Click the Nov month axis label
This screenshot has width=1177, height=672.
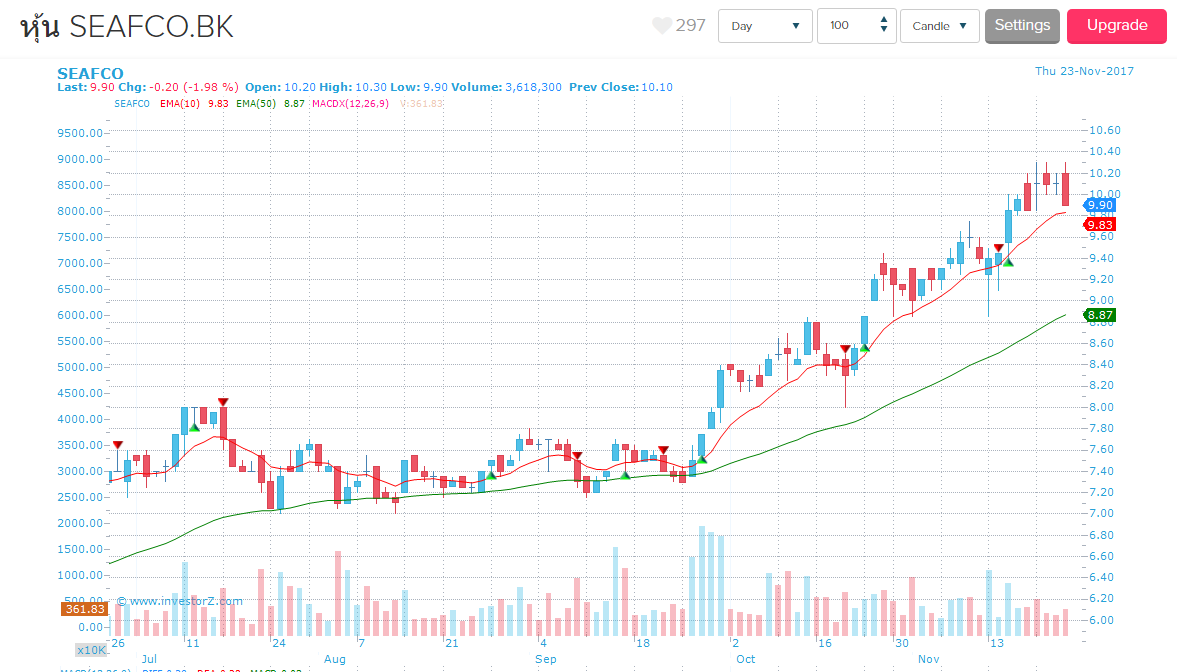tap(929, 659)
